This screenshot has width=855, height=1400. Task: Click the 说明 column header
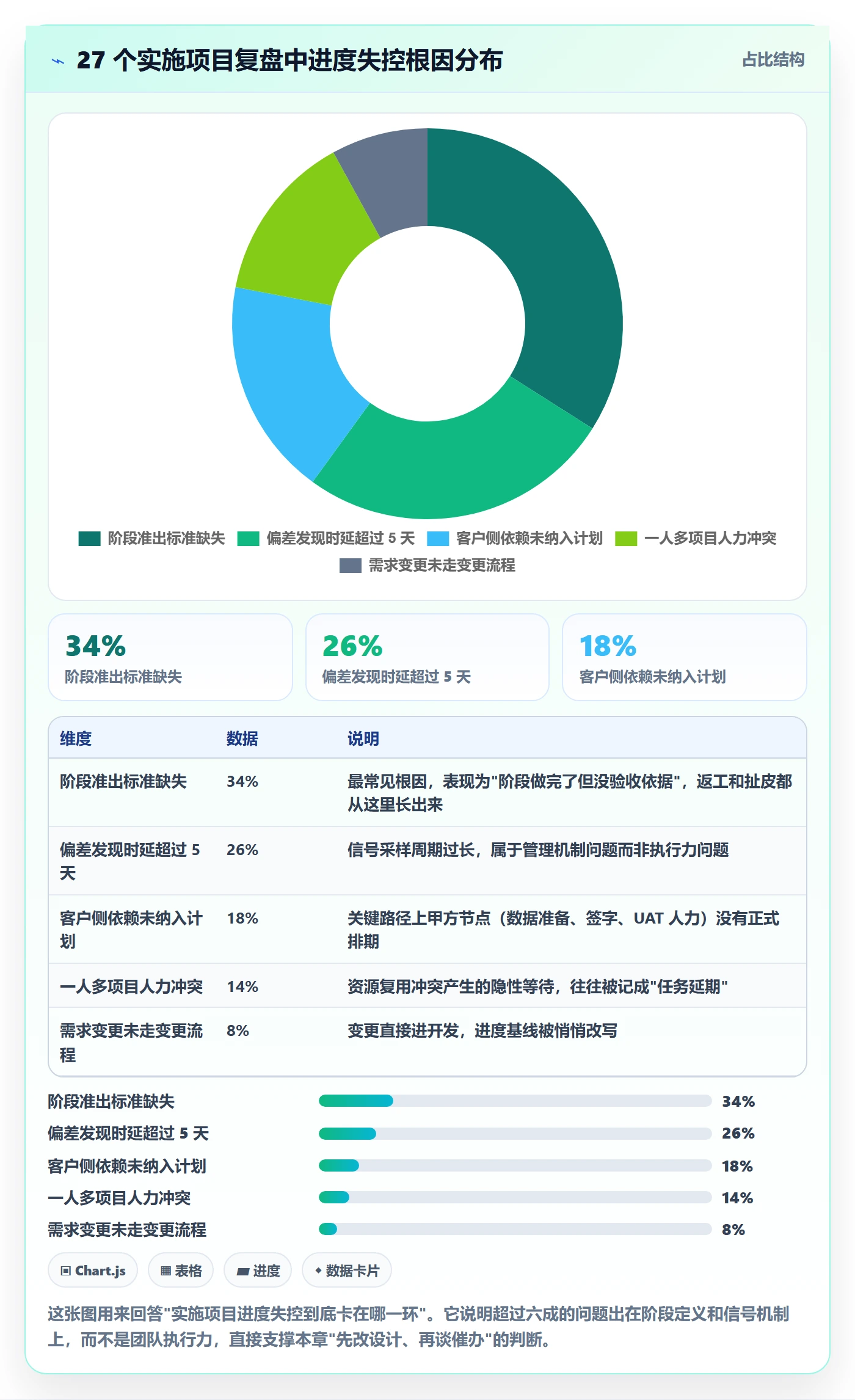(363, 738)
